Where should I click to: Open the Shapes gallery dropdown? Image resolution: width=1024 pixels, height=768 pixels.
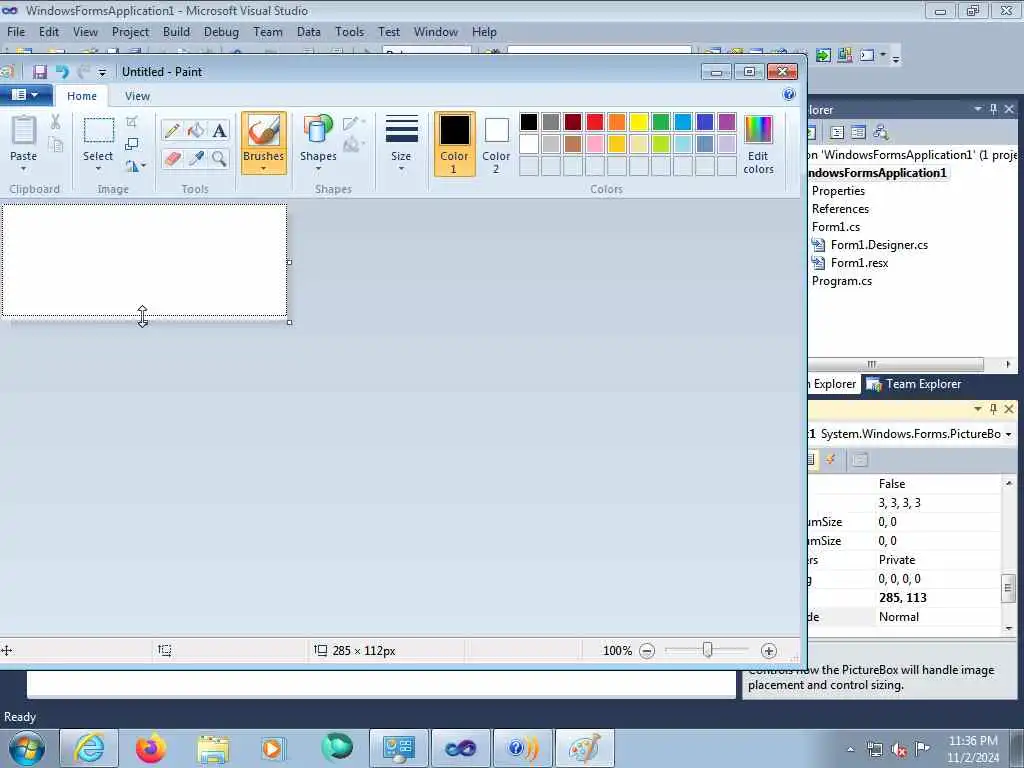[318, 169]
